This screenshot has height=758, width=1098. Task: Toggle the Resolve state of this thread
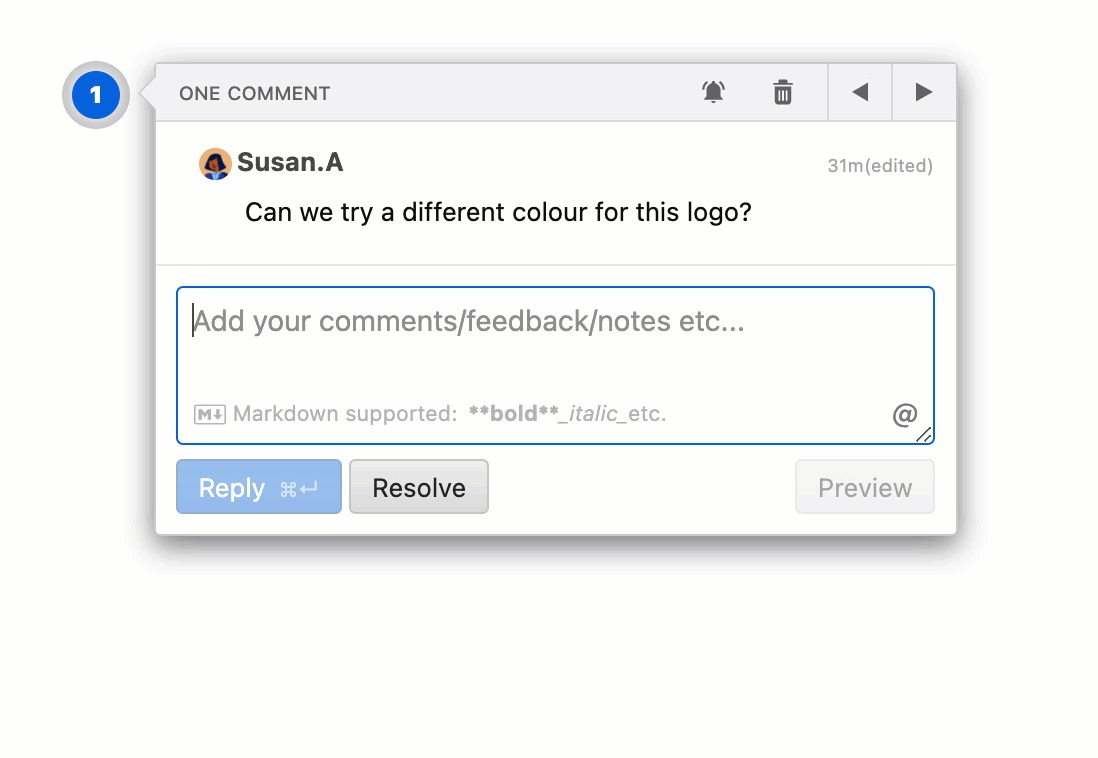click(x=418, y=487)
